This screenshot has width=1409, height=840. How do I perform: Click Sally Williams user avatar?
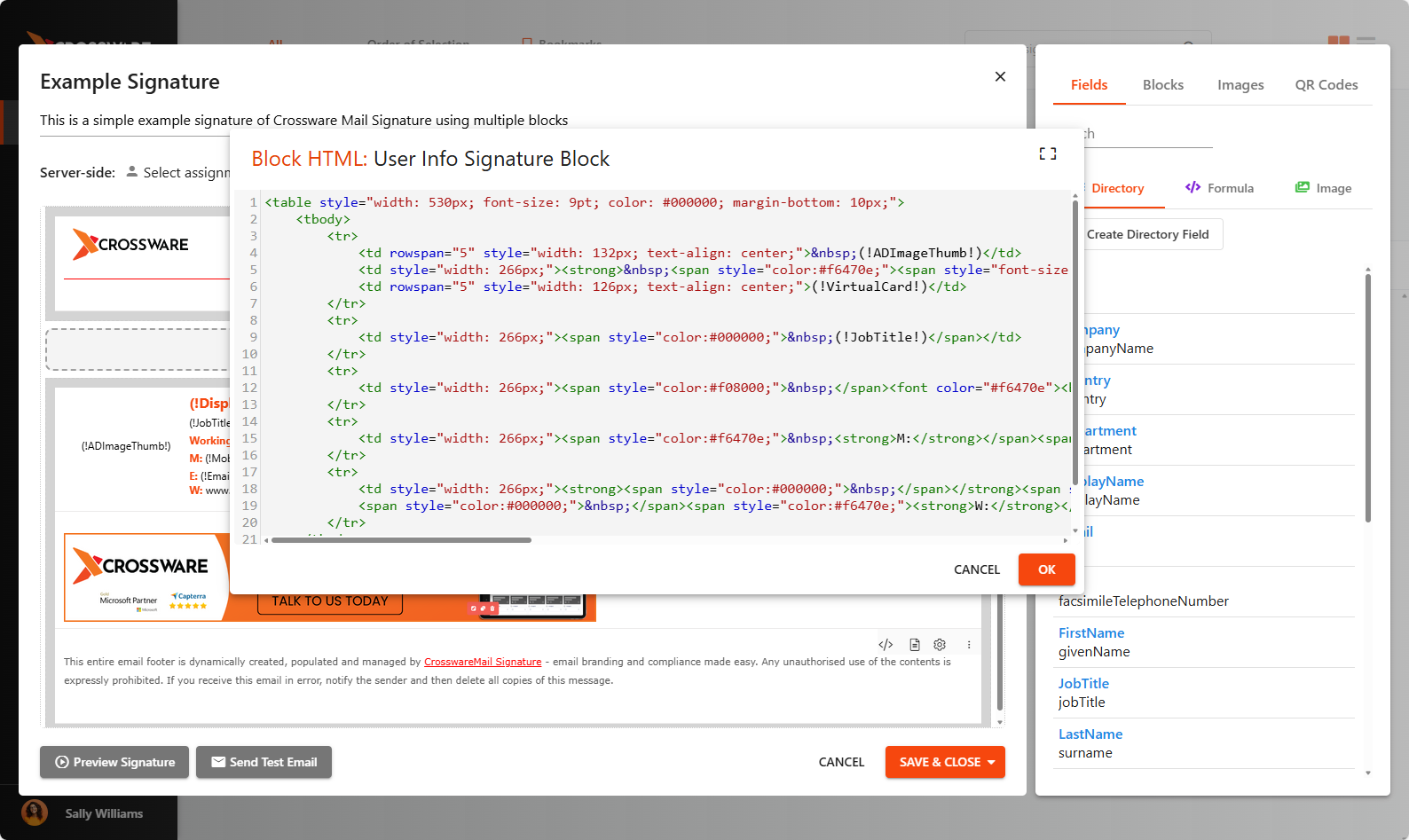[x=35, y=813]
